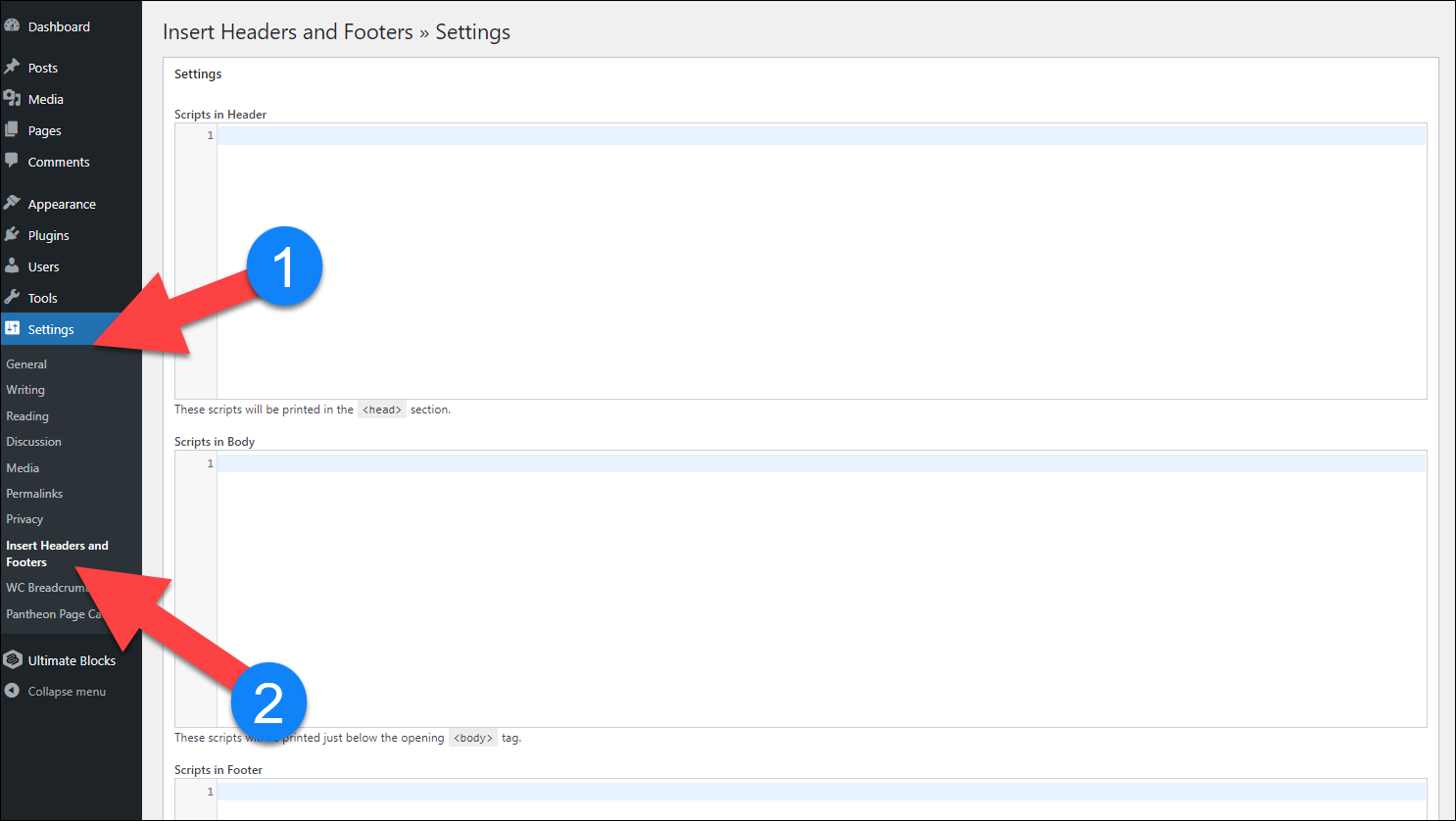Click the Dashboard gauge icon

[12, 26]
